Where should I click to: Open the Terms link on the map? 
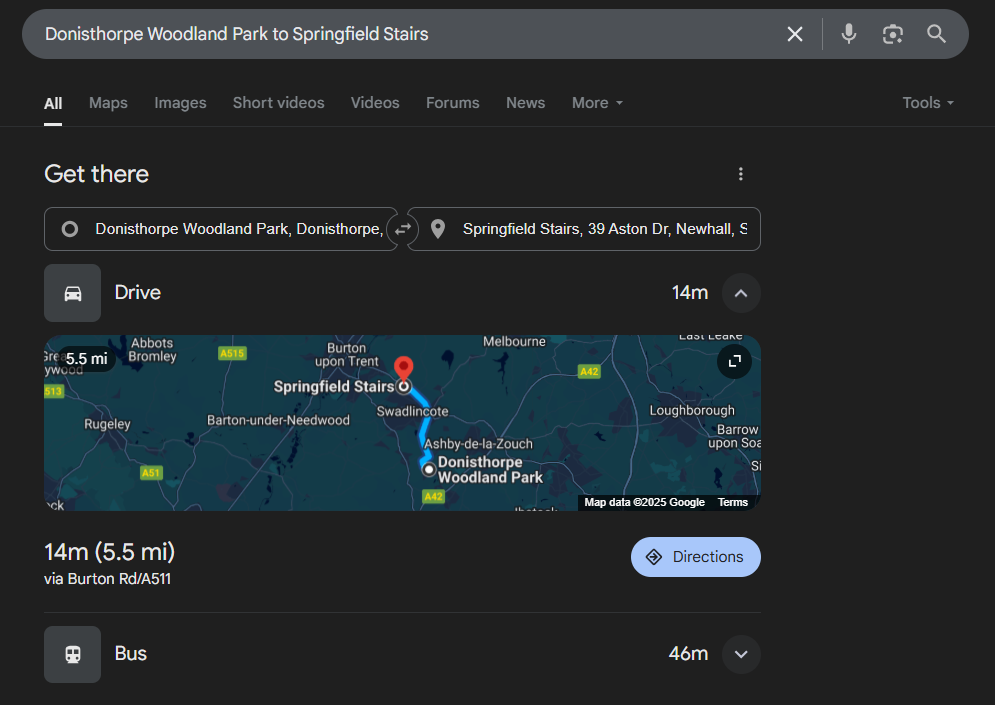pyautogui.click(x=732, y=503)
